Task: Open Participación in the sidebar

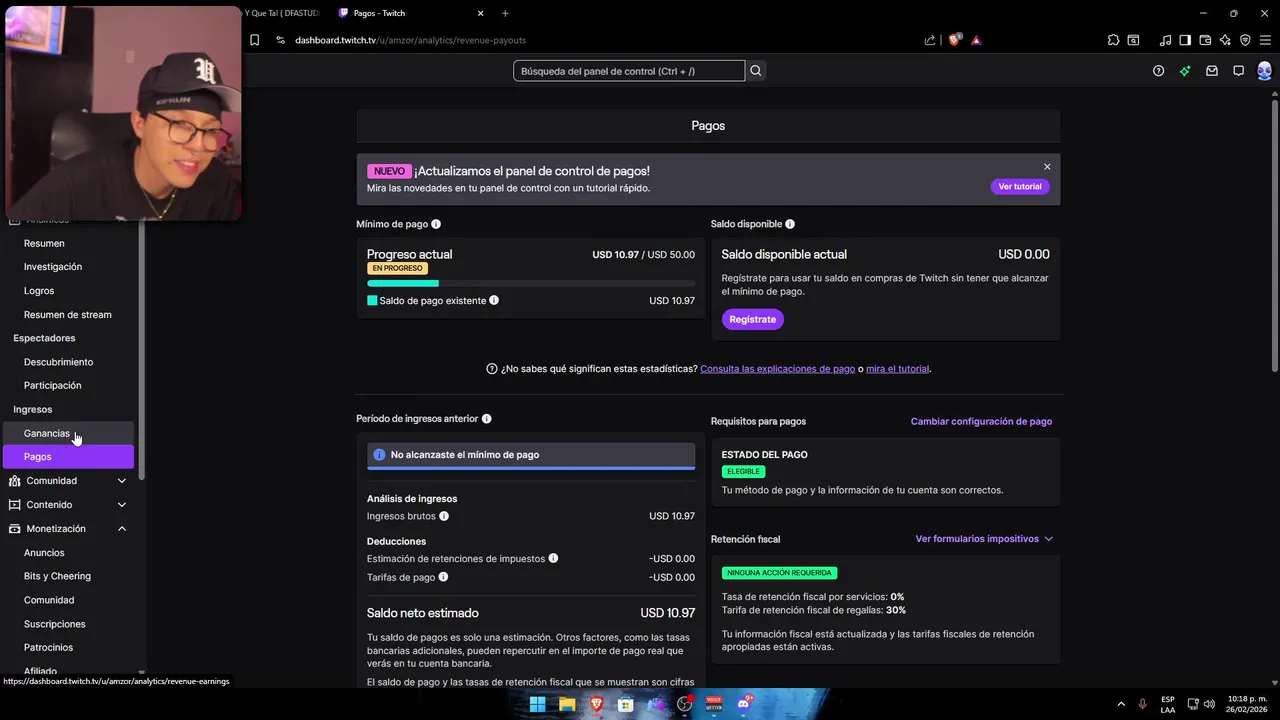Action: coord(53,385)
